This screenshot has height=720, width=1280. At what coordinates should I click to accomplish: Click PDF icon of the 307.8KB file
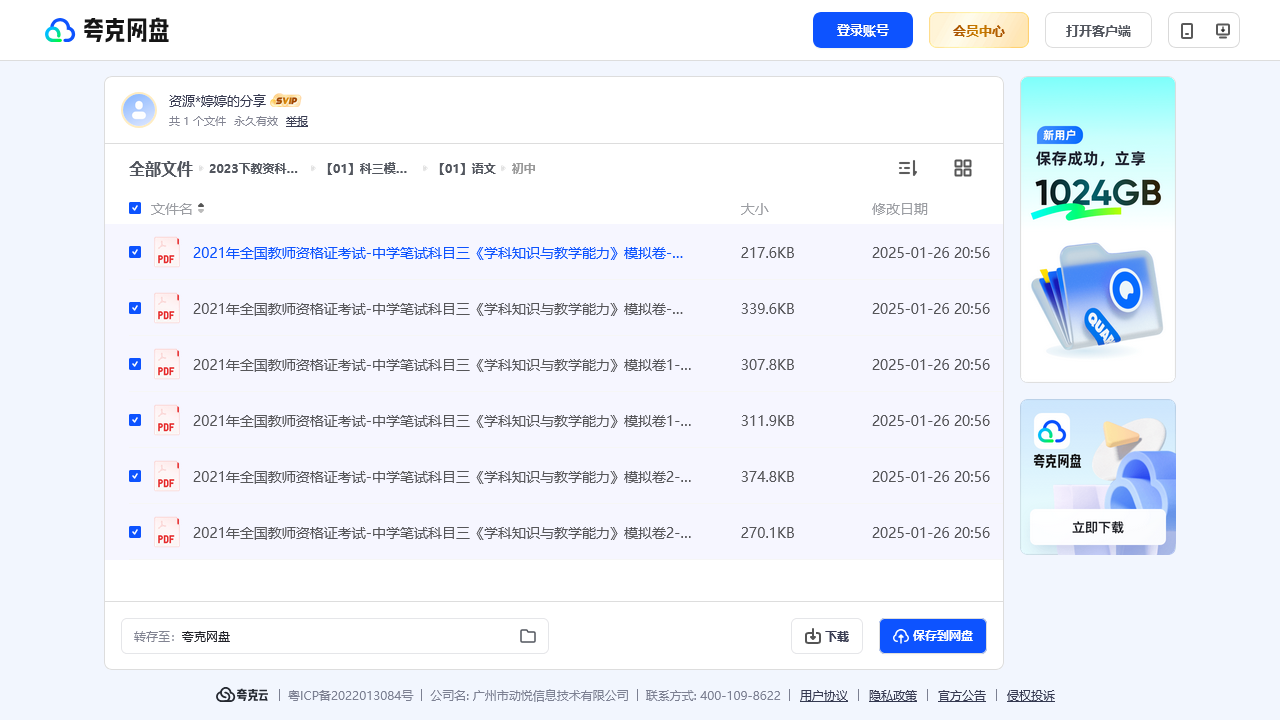167,364
